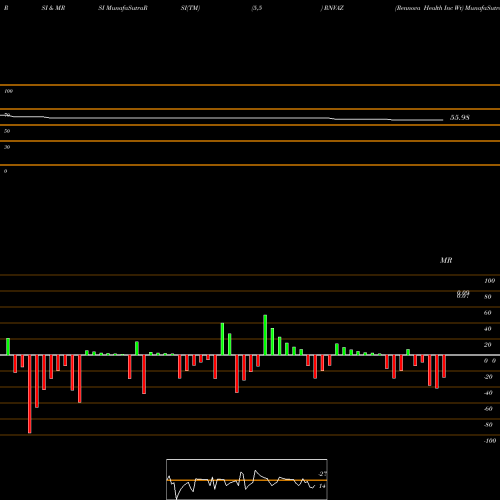Click the RSI axis label 30
This screenshot has width=500, height=500.
(x=7, y=147)
